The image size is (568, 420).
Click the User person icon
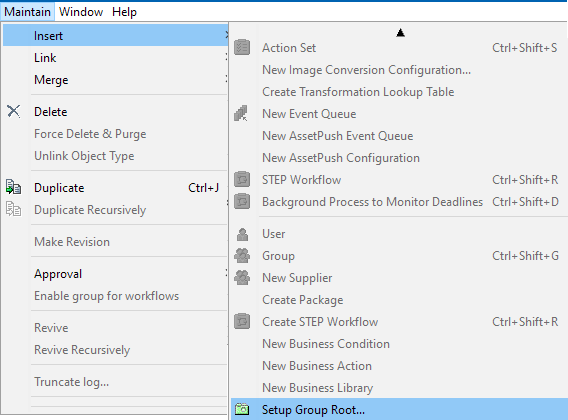242,234
